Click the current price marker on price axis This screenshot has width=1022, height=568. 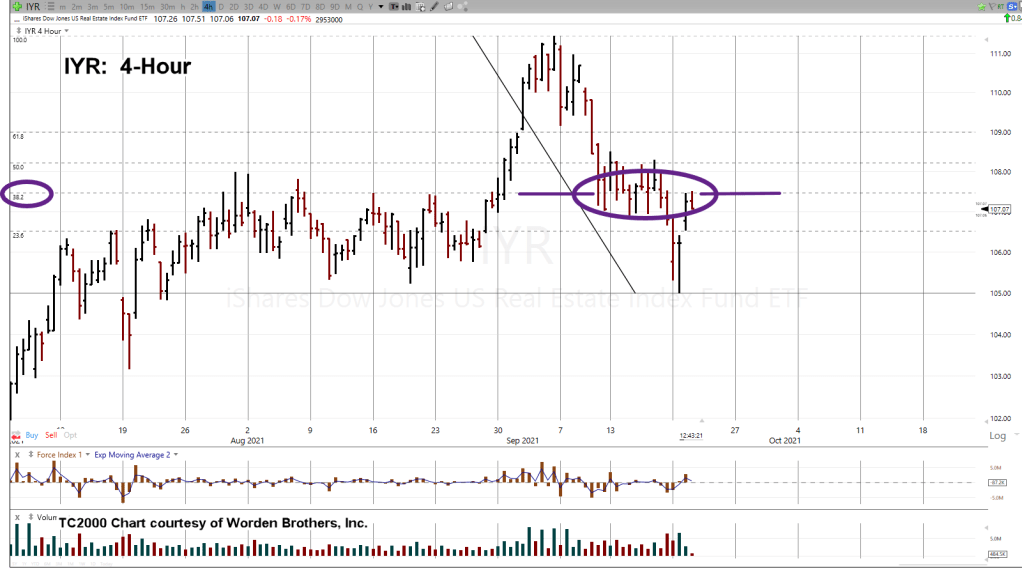tap(1000, 209)
